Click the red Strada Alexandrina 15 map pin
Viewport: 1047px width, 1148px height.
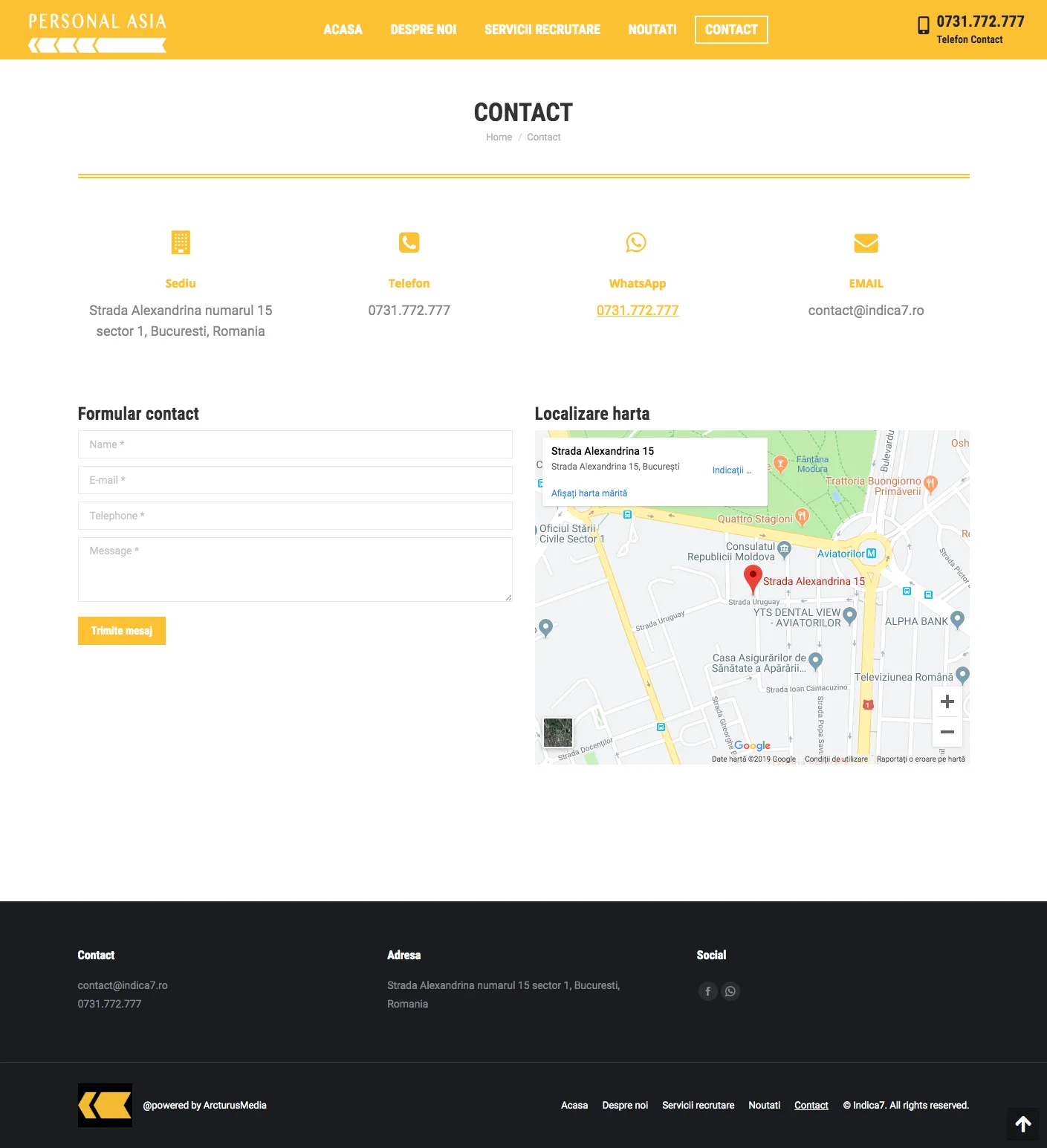(x=753, y=577)
